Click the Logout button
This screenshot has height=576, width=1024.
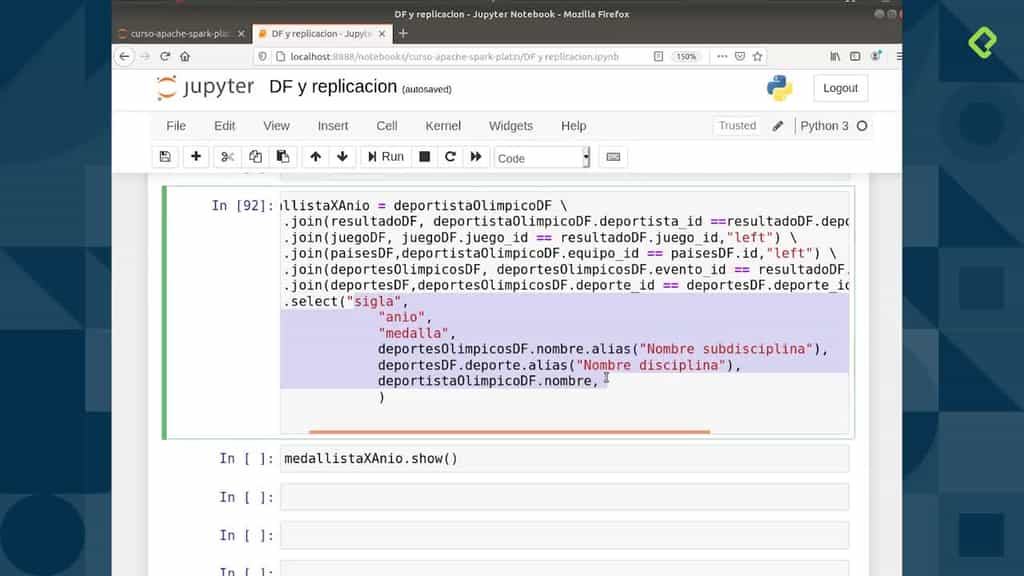pos(840,88)
